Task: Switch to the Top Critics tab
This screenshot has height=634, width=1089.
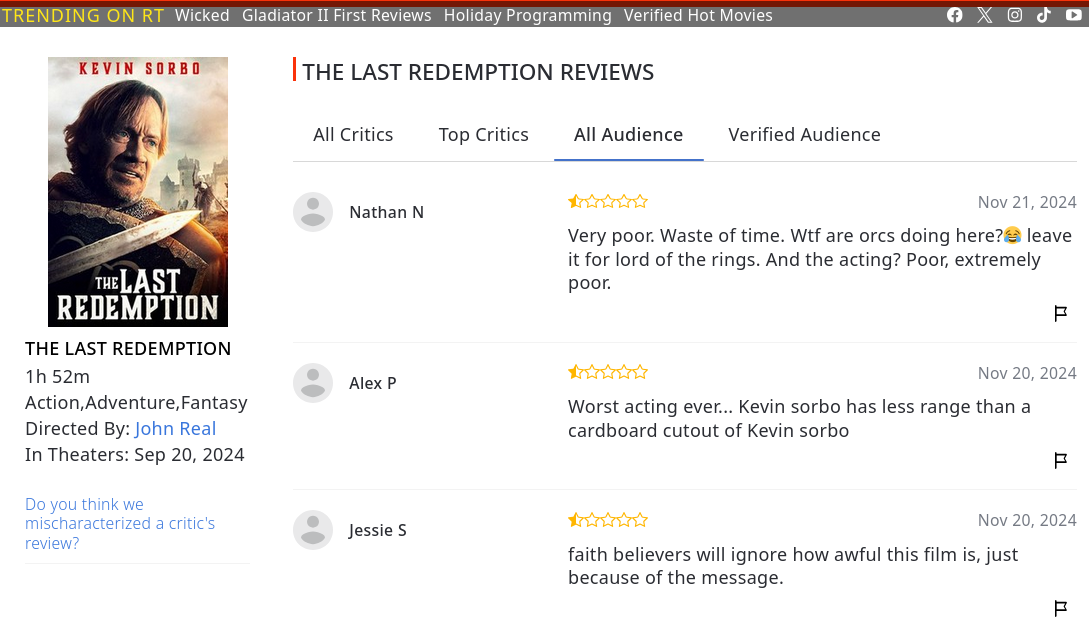Action: [483, 135]
